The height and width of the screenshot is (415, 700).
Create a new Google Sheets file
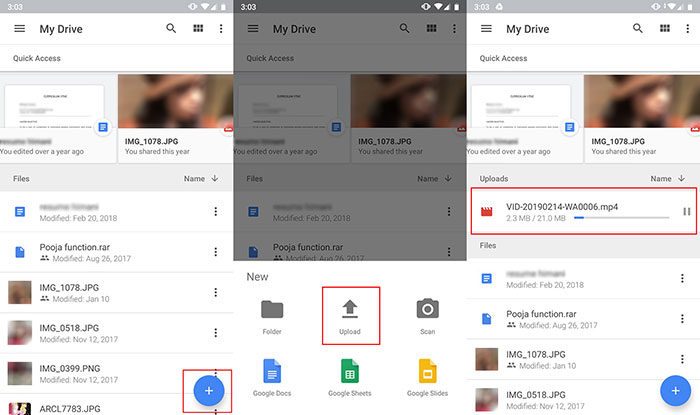click(350, 378)
